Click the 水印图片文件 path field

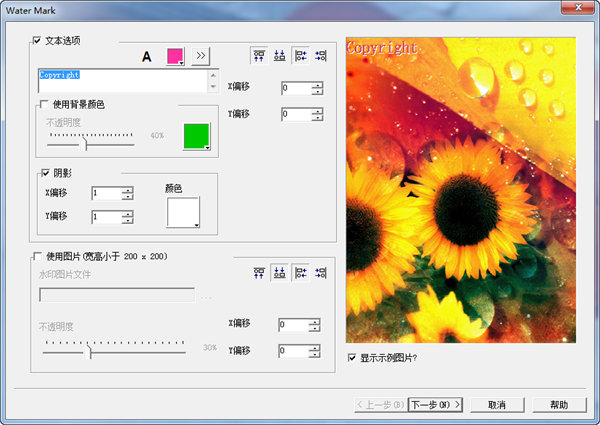(117, 295)
